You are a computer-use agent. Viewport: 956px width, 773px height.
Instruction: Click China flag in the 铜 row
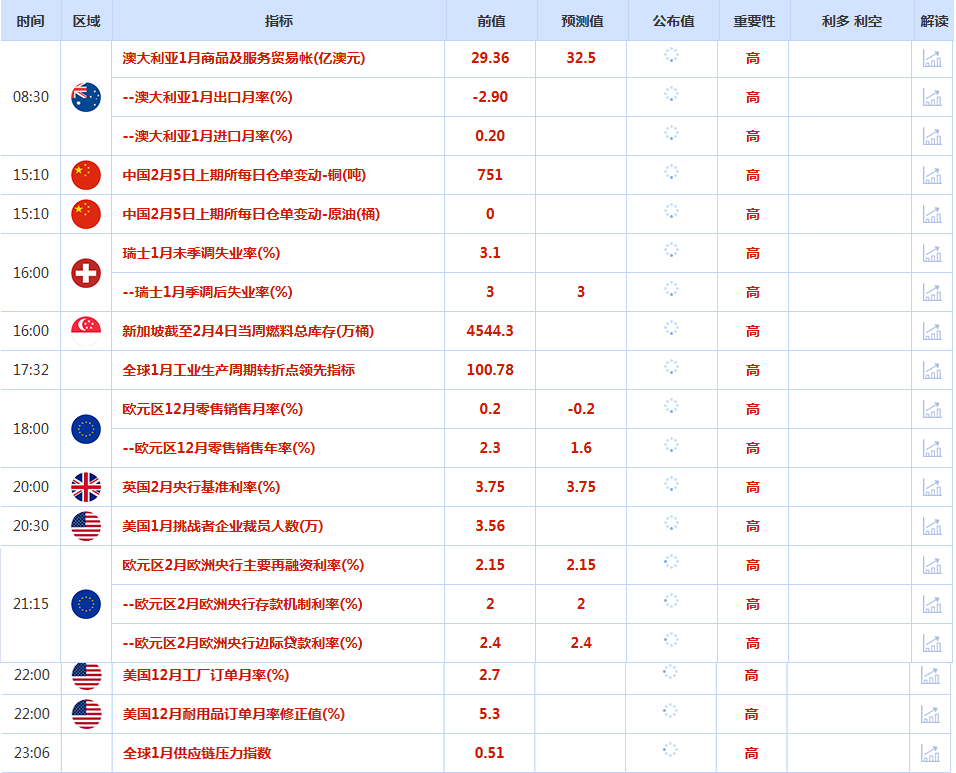click(x=86, y=175)
